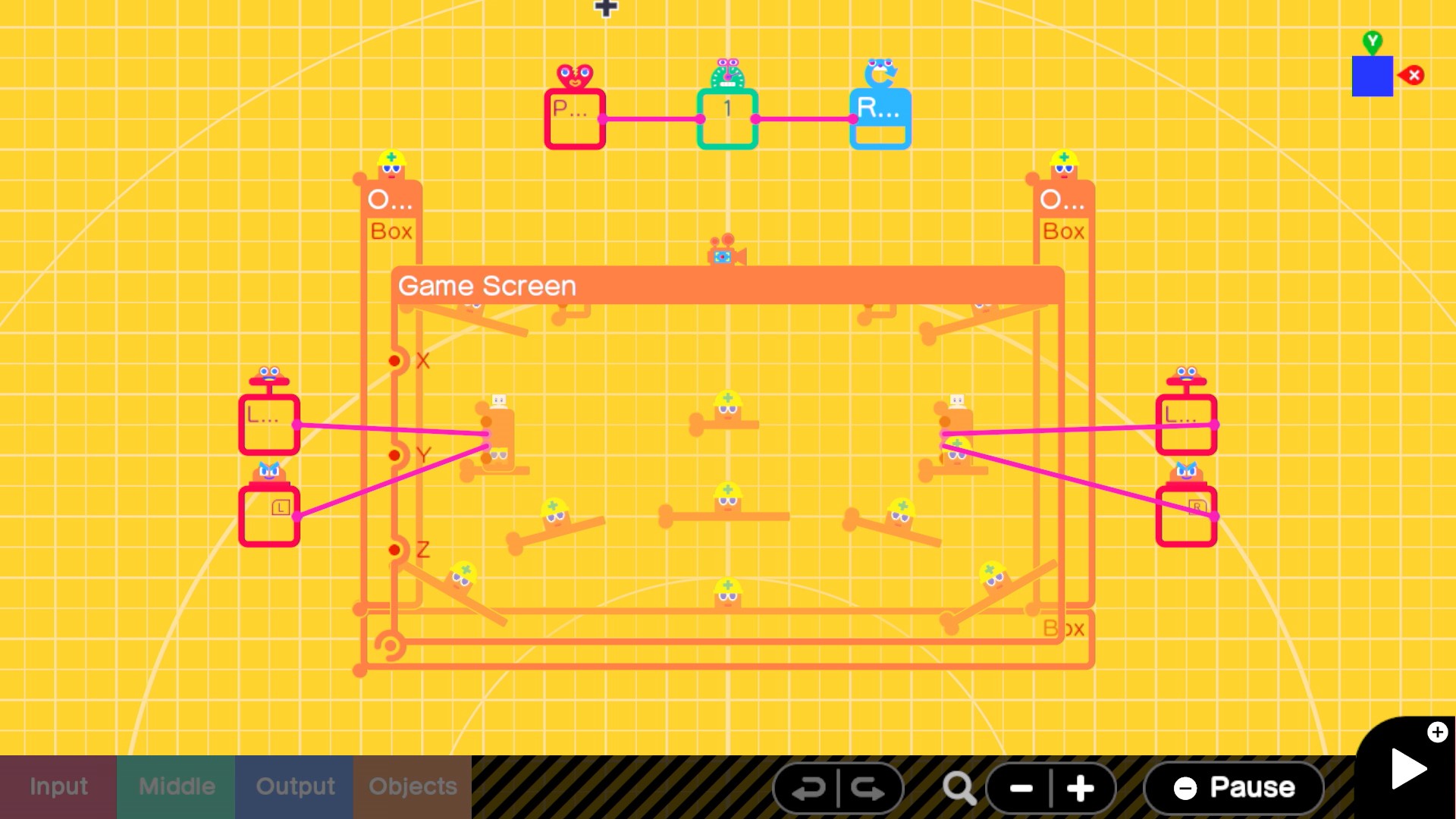
Task: Click the magnifier search icon
Action: (x=958, y=787)
